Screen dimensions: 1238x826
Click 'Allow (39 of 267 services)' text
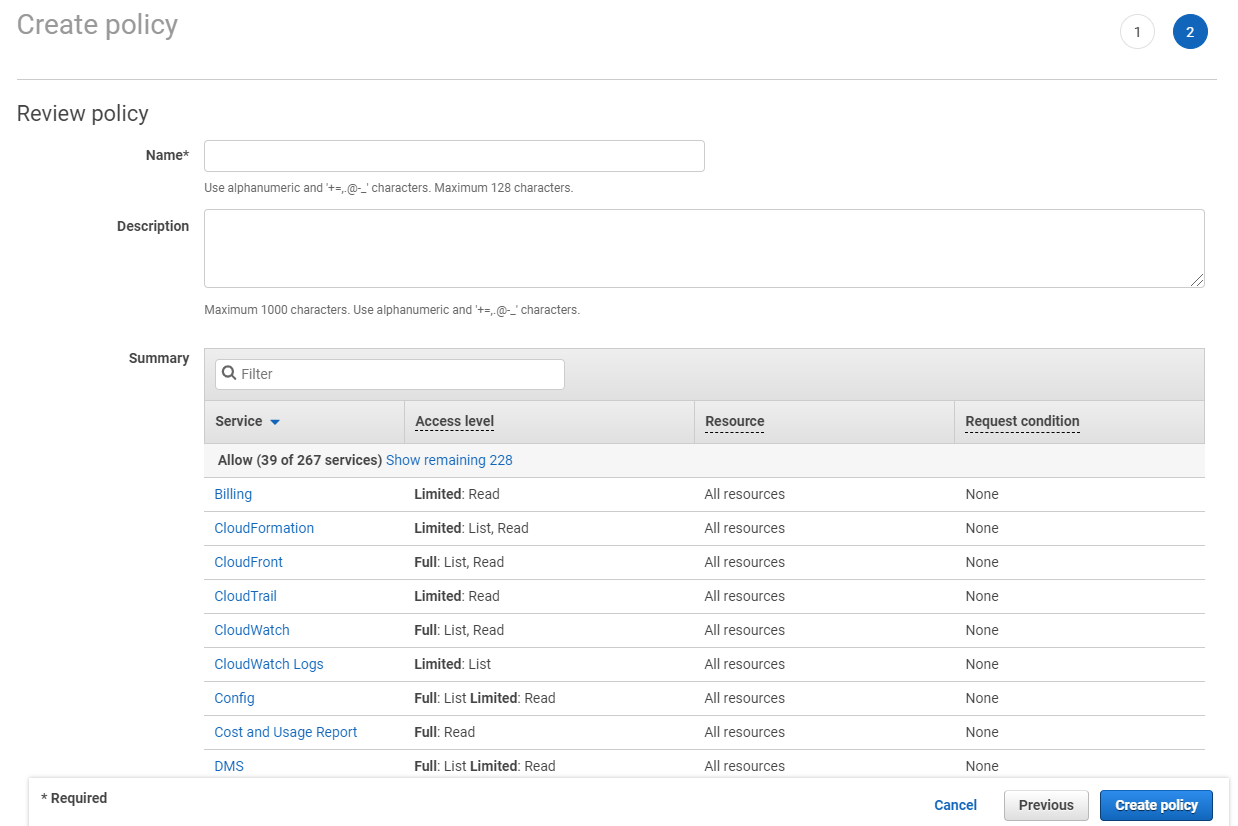click(x=300, y=460)
